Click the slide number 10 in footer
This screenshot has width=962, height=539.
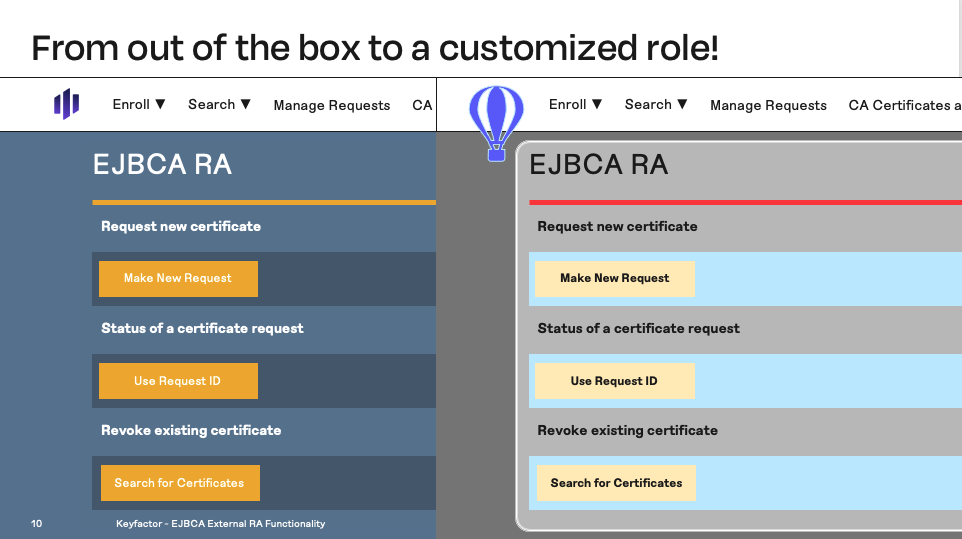(37, 523)
